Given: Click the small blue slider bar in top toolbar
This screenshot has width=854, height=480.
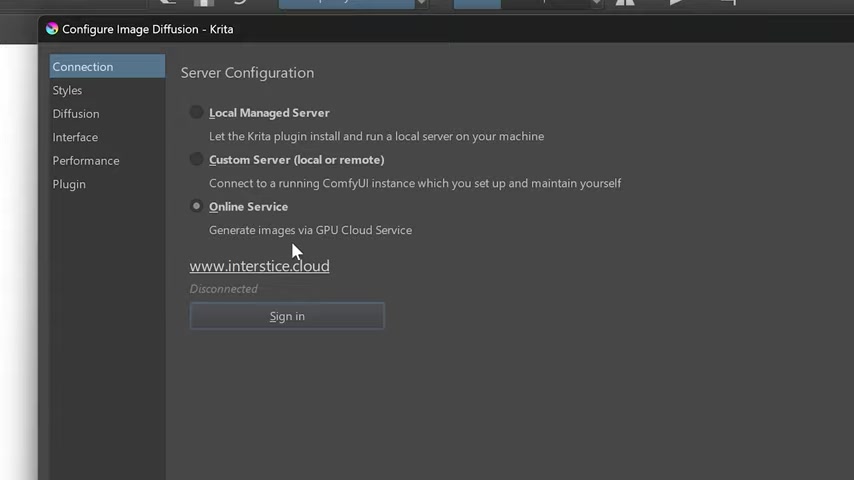Looking at the screenshot, I should tap(477, 4).
